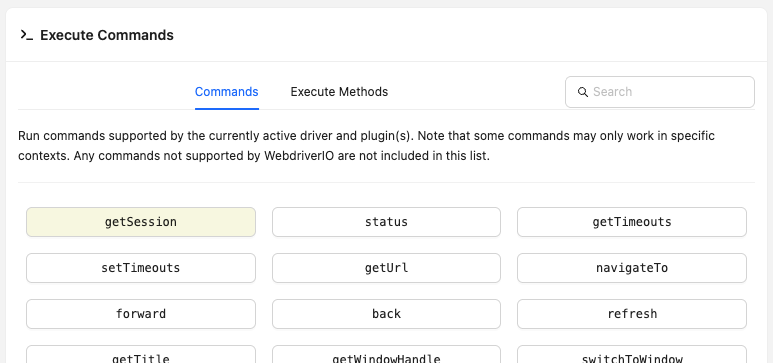Switch to the Commands tab
This screenshot has height=363, width=773.
[x=227, y=92]
